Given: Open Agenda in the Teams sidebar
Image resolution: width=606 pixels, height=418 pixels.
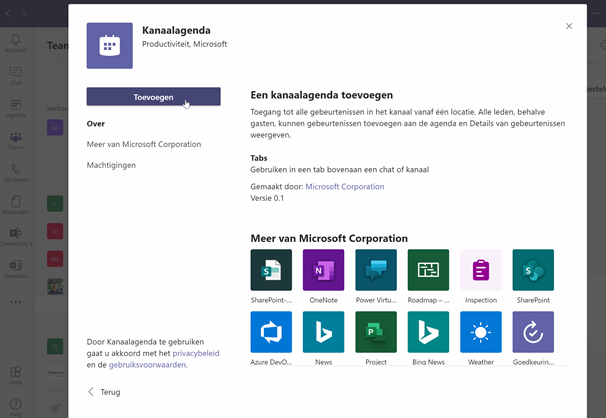Looking at the screenshot, I should pos(15,108).
